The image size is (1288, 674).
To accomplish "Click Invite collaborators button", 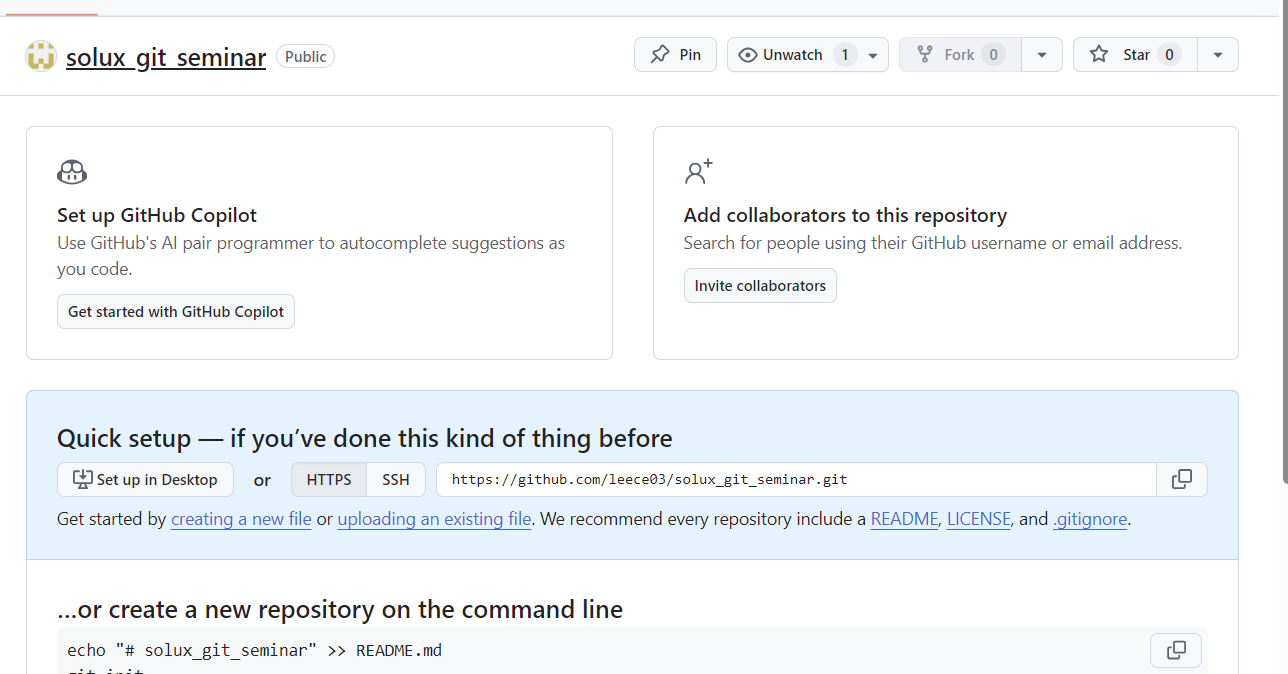I will (760, 286).
